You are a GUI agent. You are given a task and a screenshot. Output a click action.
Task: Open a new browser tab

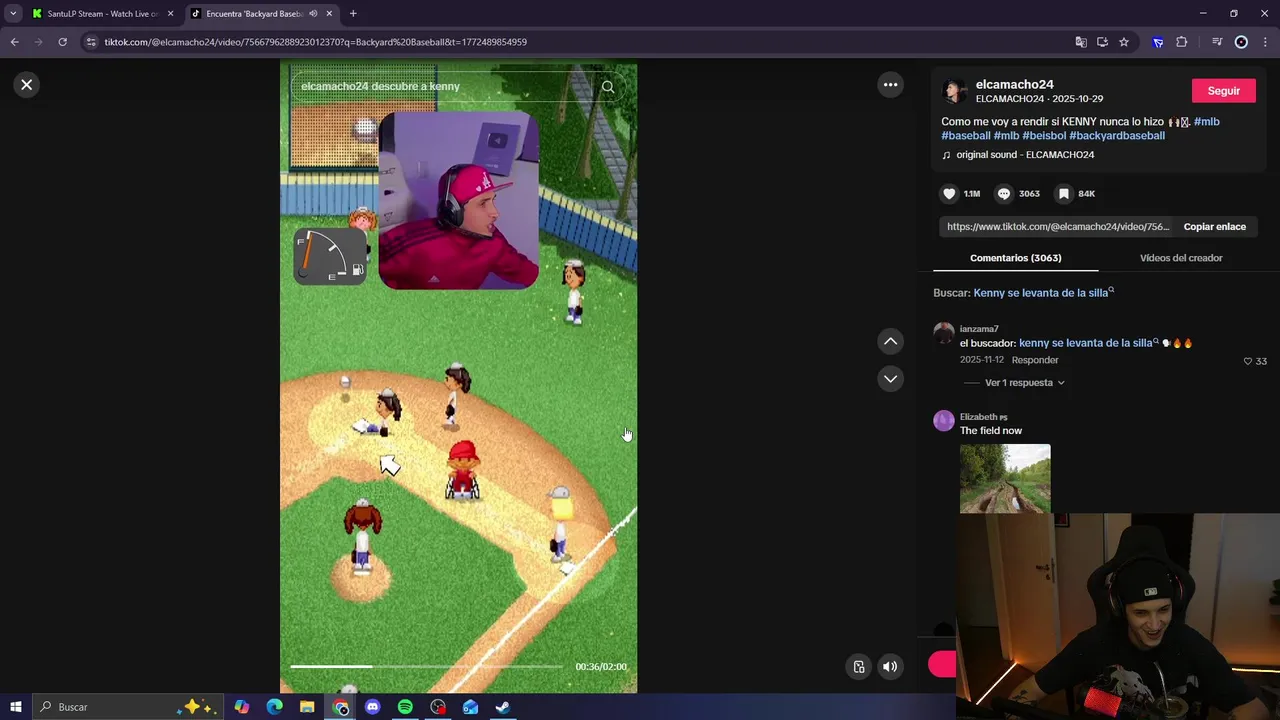tap(353, 14)
